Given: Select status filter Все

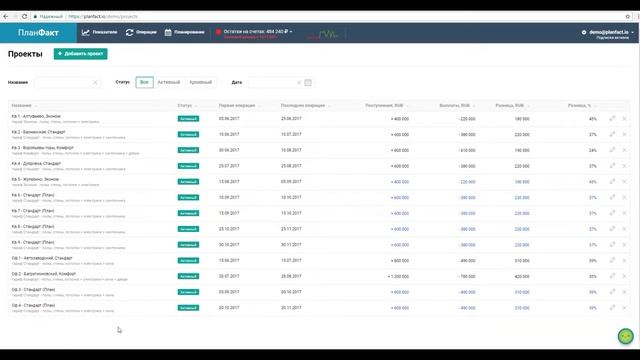Looking at the screenshot, I should [144, 82].
